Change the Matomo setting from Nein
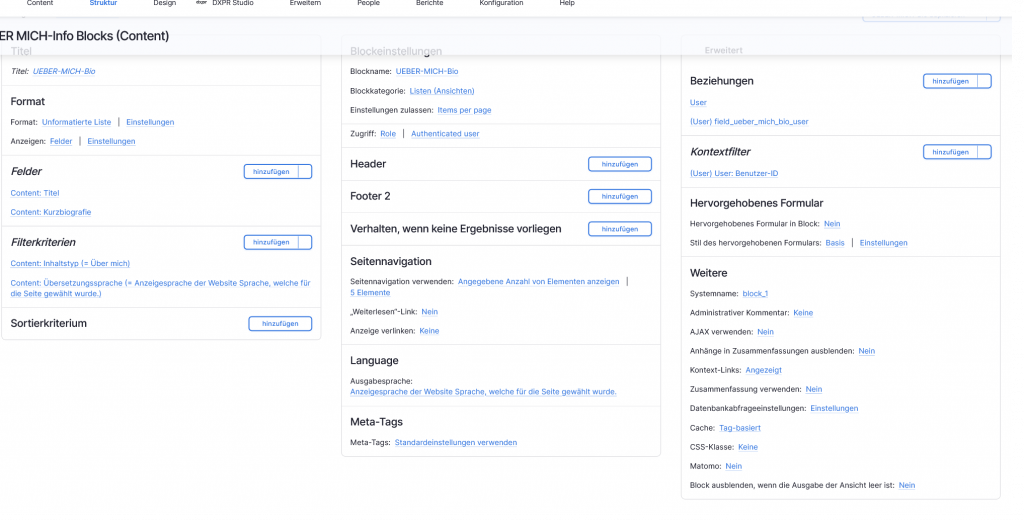The width and height of the screenshot is (1024, 520). (x=733, y=466)
